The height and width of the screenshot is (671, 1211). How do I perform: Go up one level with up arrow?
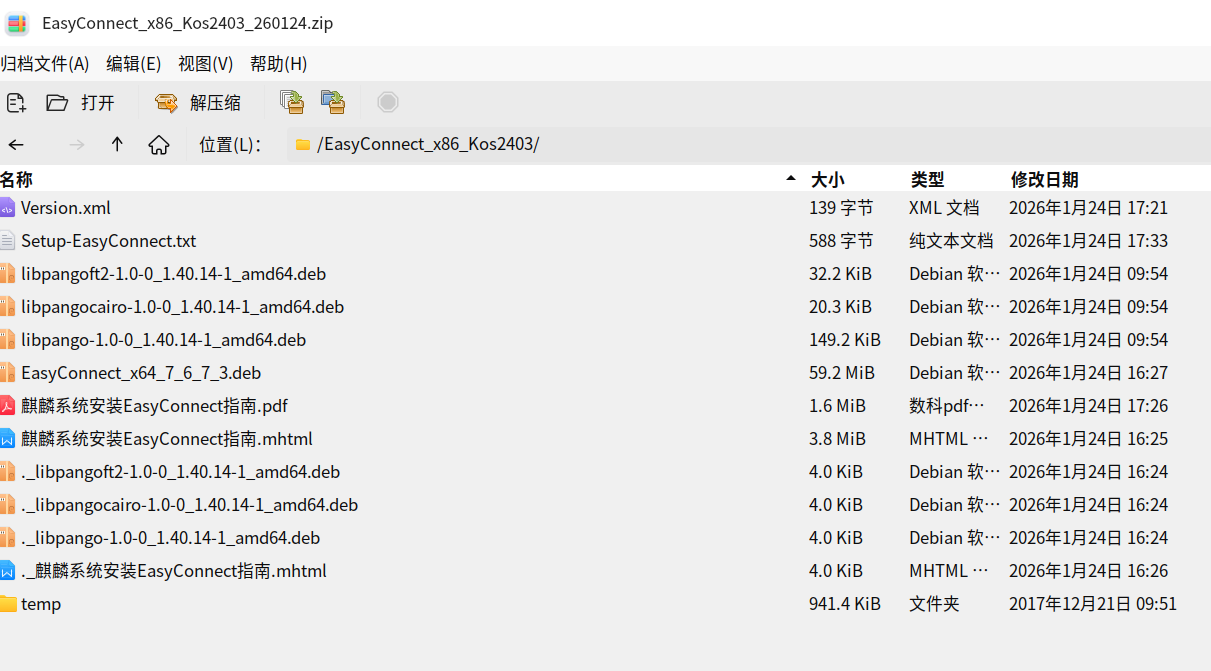click(x=117, y=145)
